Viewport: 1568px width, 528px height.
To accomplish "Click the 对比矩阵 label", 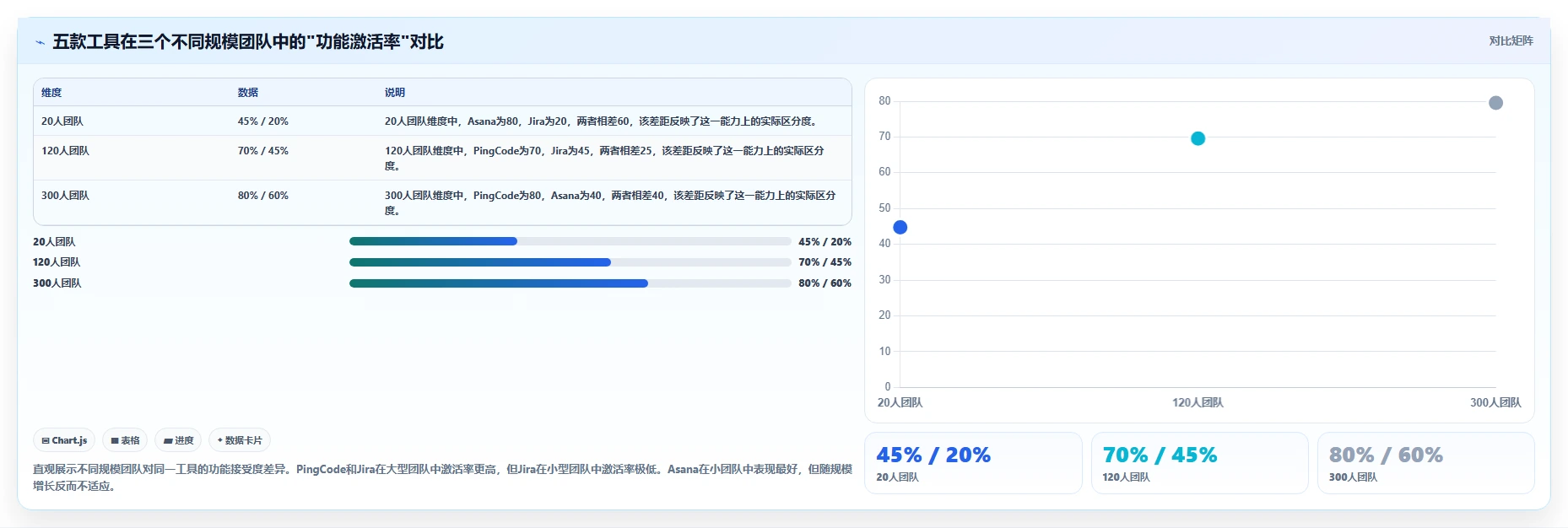I will (1511, 40).
